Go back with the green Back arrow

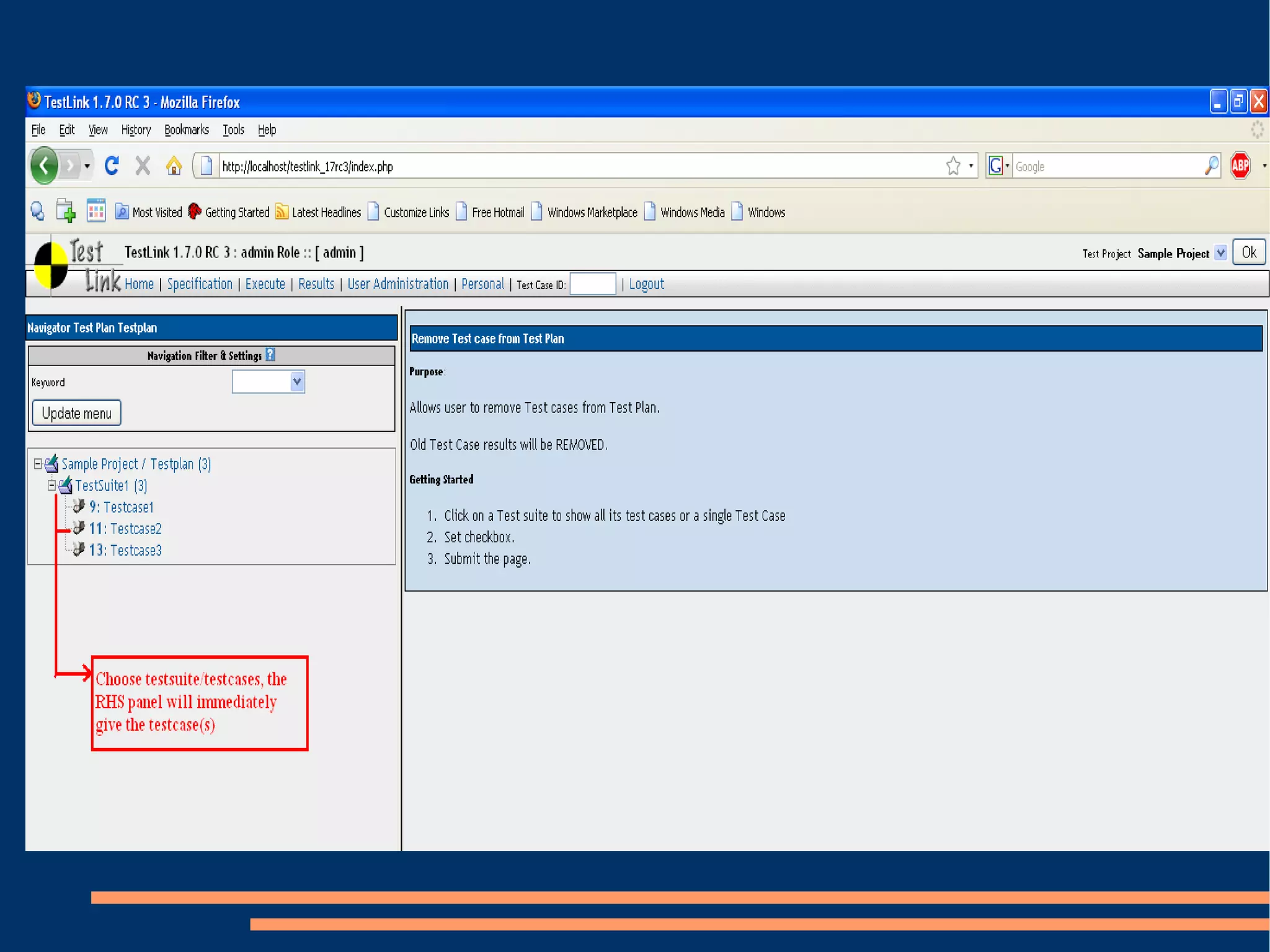click(x=44, y=166)
